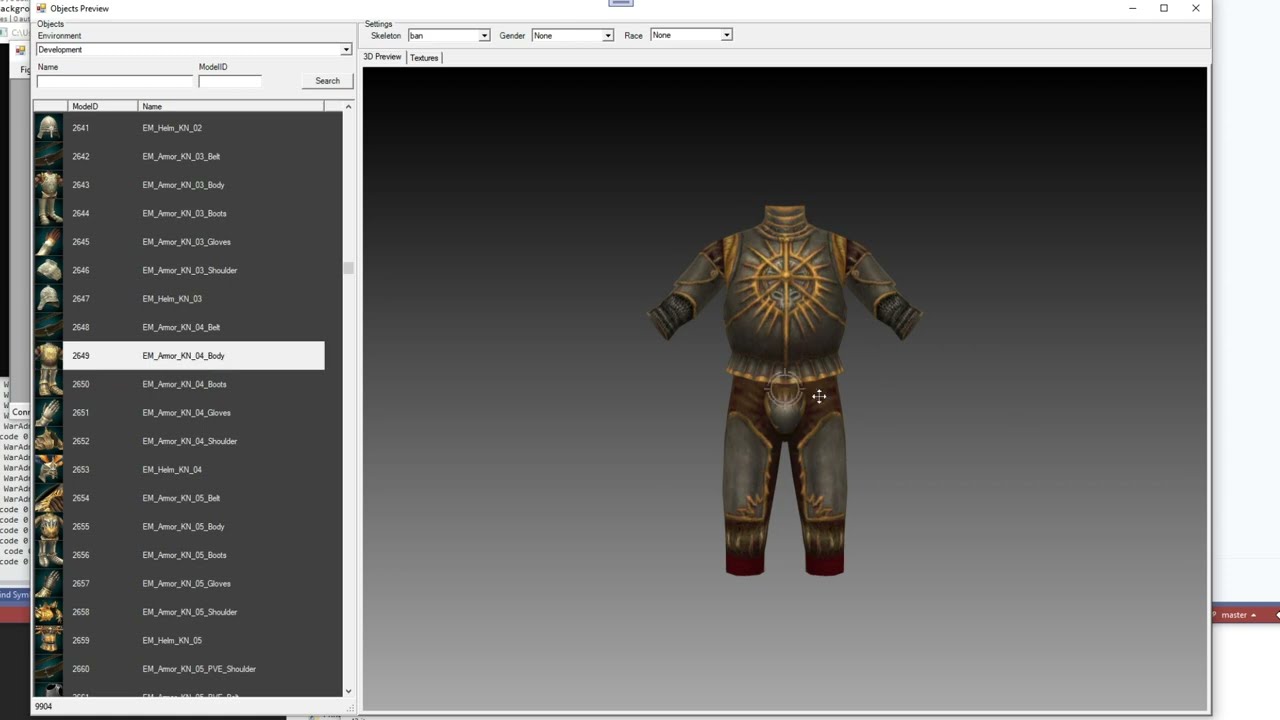
Task: Click the shoulder thumbnail for EM_Armor_KN_03_Shoulder
Action: 48,270
